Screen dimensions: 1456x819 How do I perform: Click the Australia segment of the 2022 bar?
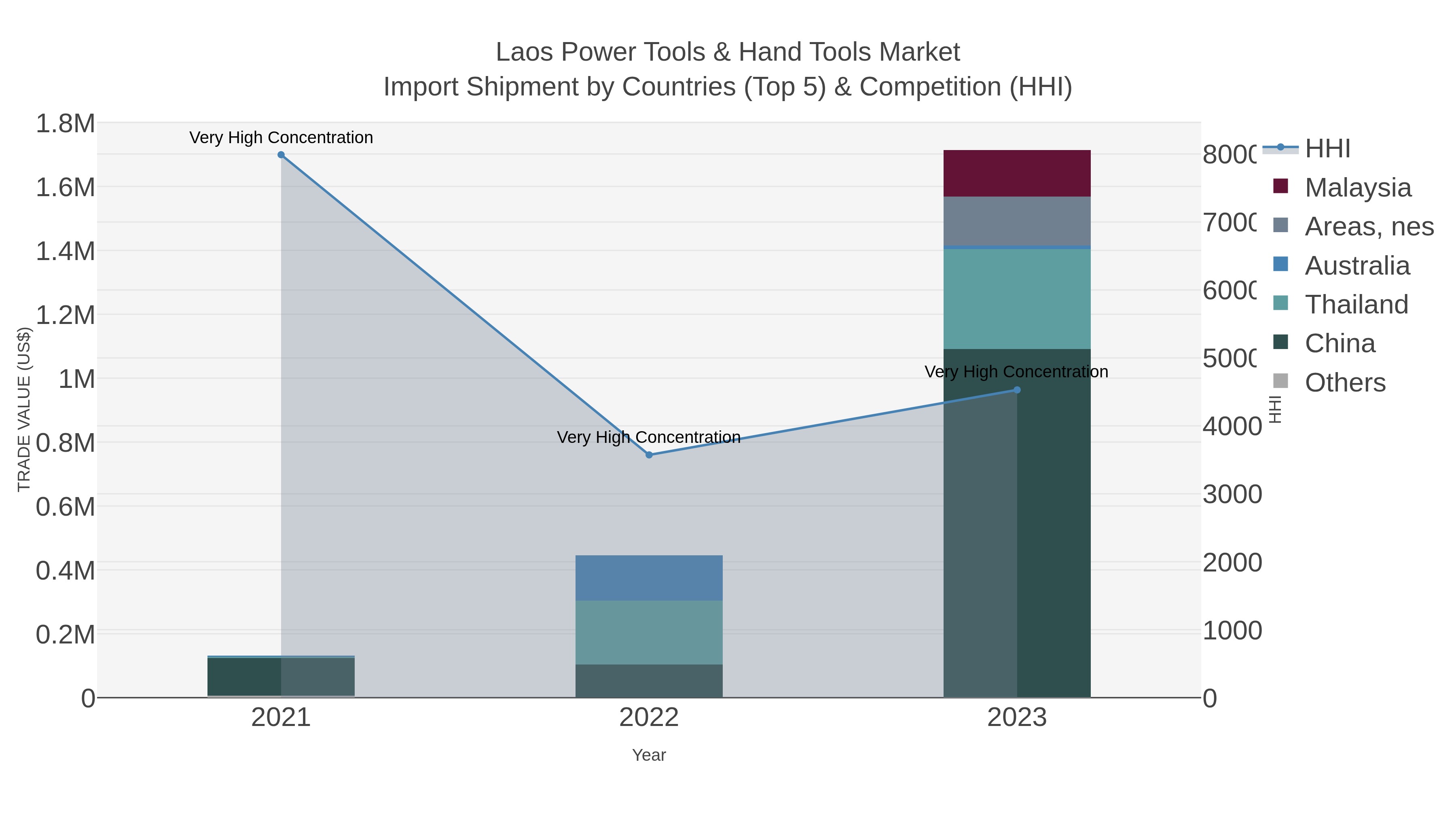[649, 578]
